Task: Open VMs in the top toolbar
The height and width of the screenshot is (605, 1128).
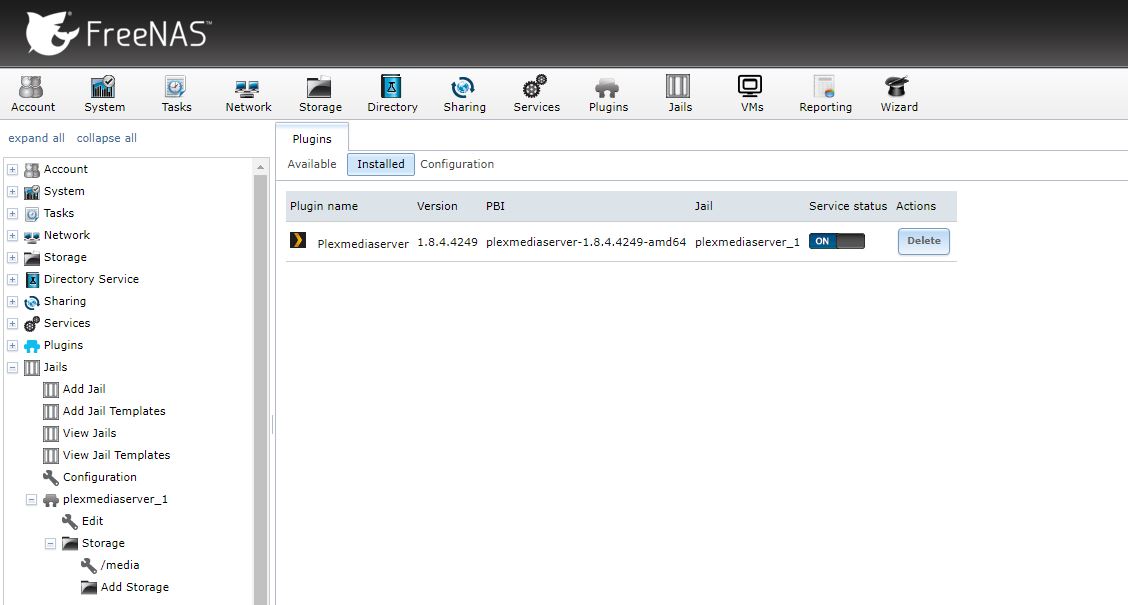Action: [x=751, y=94]
